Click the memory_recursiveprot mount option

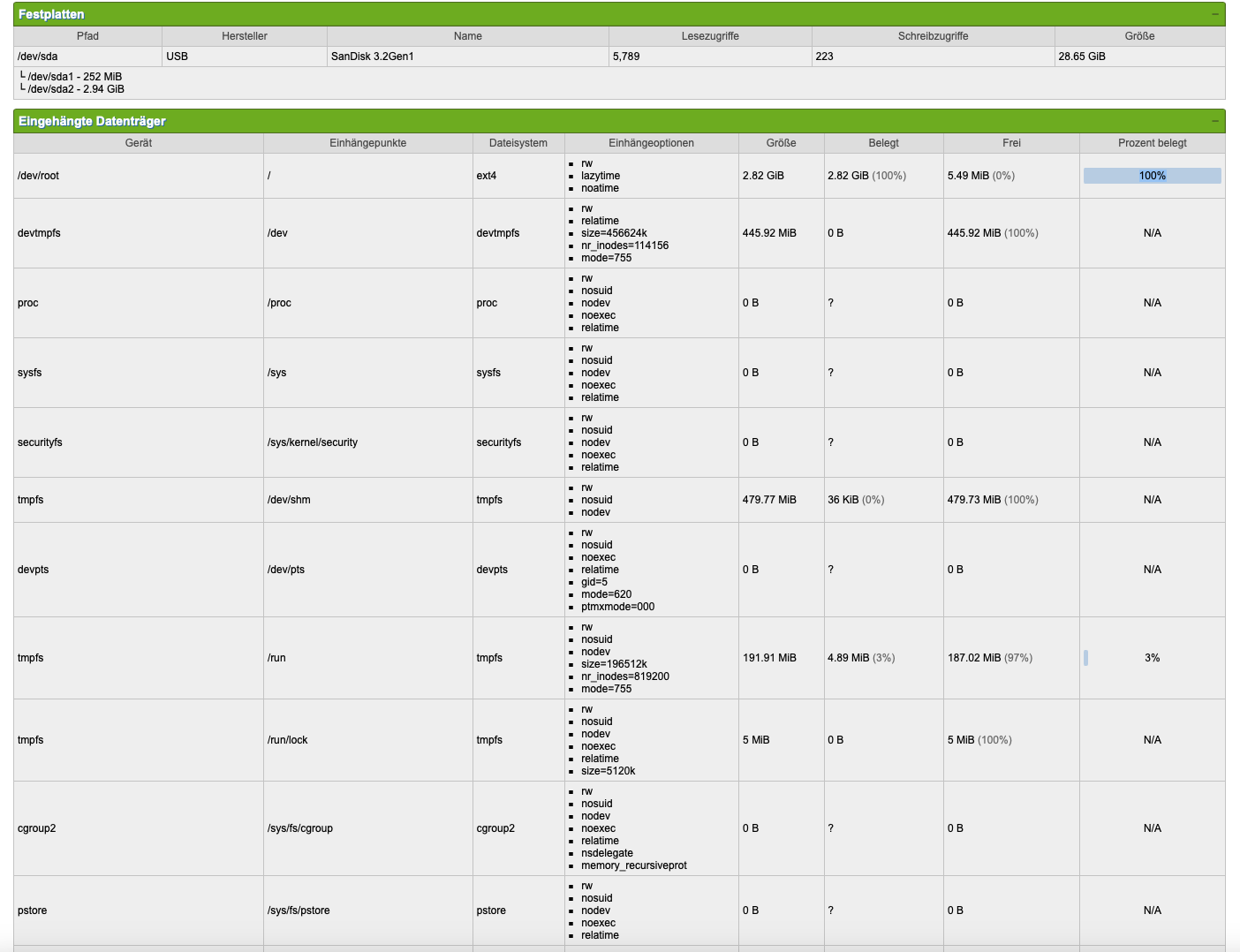pyautogui.click(x=633, y=865)
